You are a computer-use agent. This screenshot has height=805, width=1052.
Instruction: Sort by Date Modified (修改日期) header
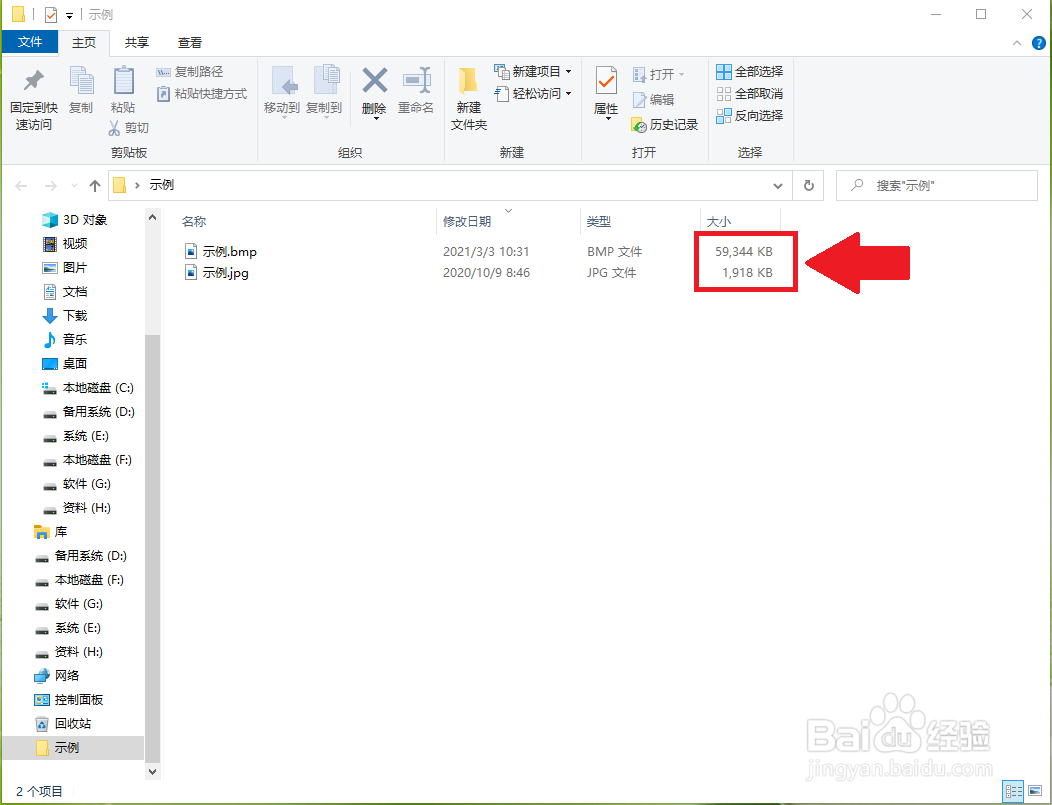click(x=467, y=221)
